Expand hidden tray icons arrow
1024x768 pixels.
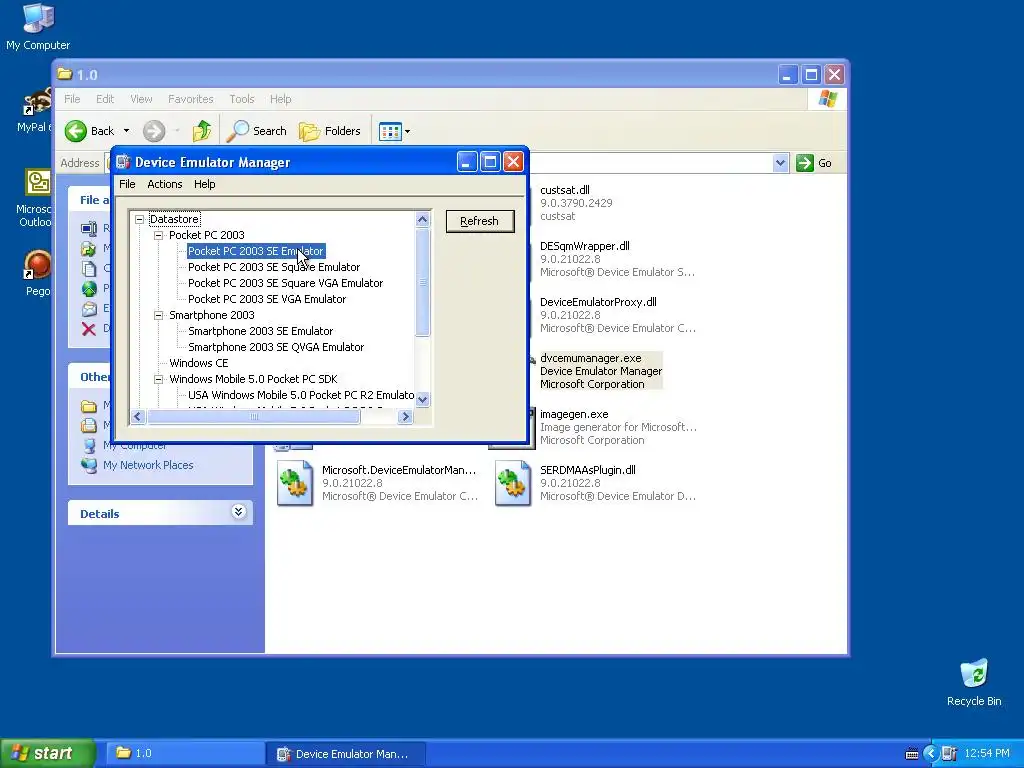click(x=931, y=754)
